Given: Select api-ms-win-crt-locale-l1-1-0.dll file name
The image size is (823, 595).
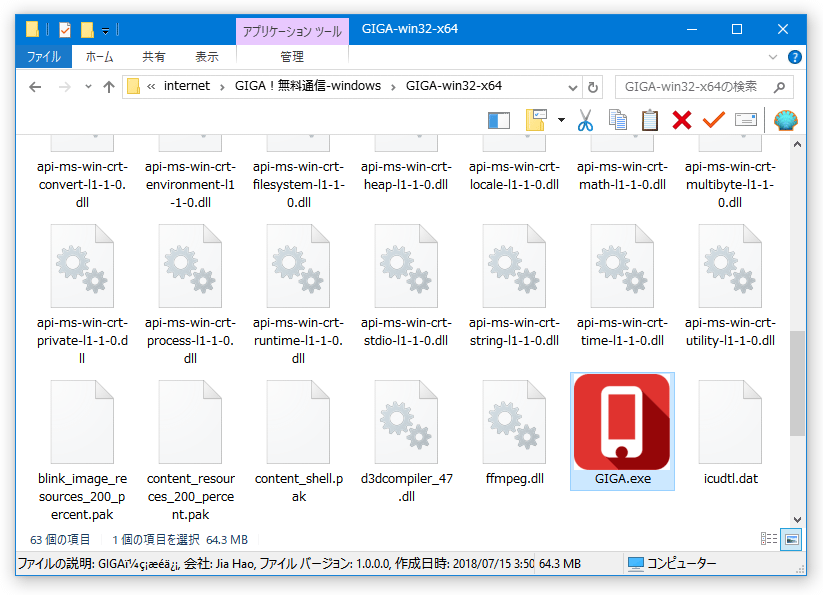Looking at the screenshot, I should point(514,176).
